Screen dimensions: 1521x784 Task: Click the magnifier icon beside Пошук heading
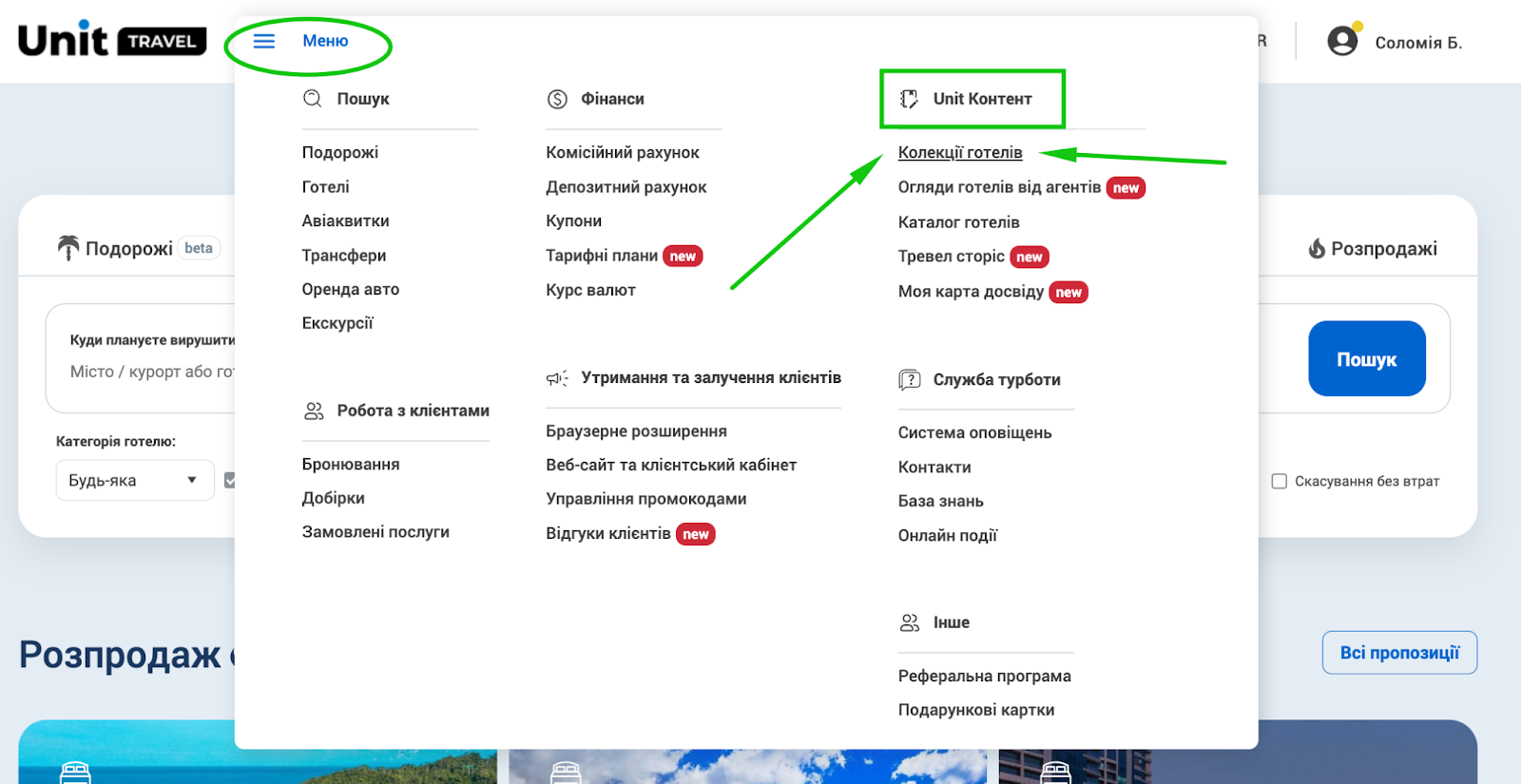tap(312, 98)
